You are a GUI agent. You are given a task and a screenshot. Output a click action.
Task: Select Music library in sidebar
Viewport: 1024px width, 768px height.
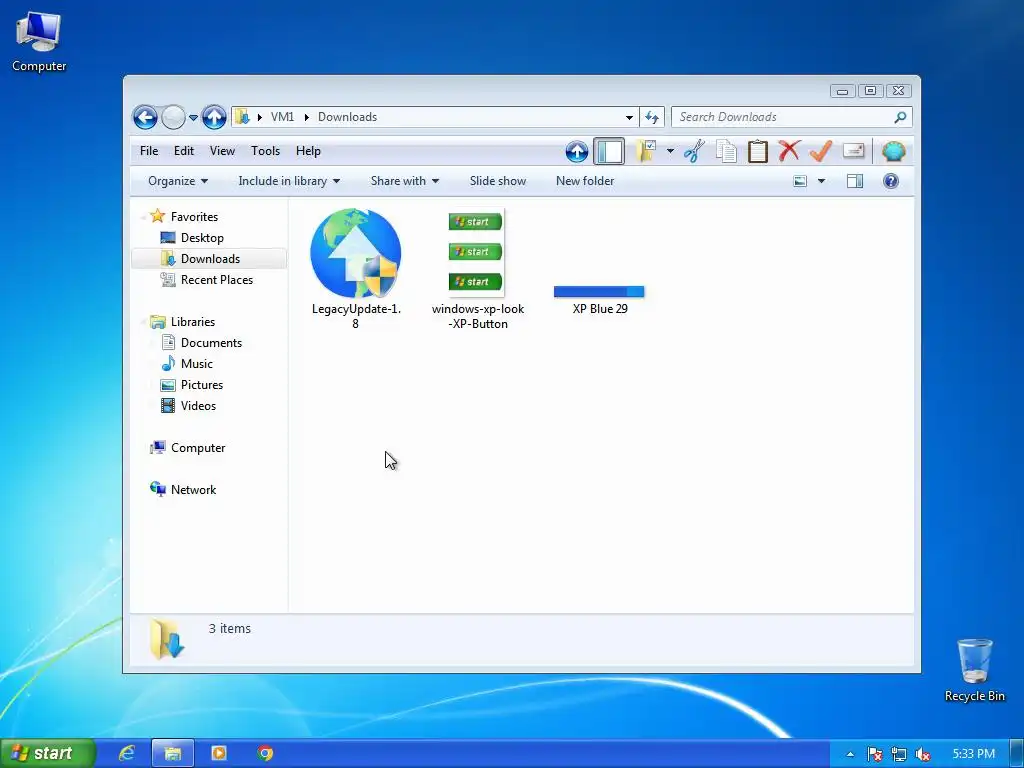pos(187,364)
